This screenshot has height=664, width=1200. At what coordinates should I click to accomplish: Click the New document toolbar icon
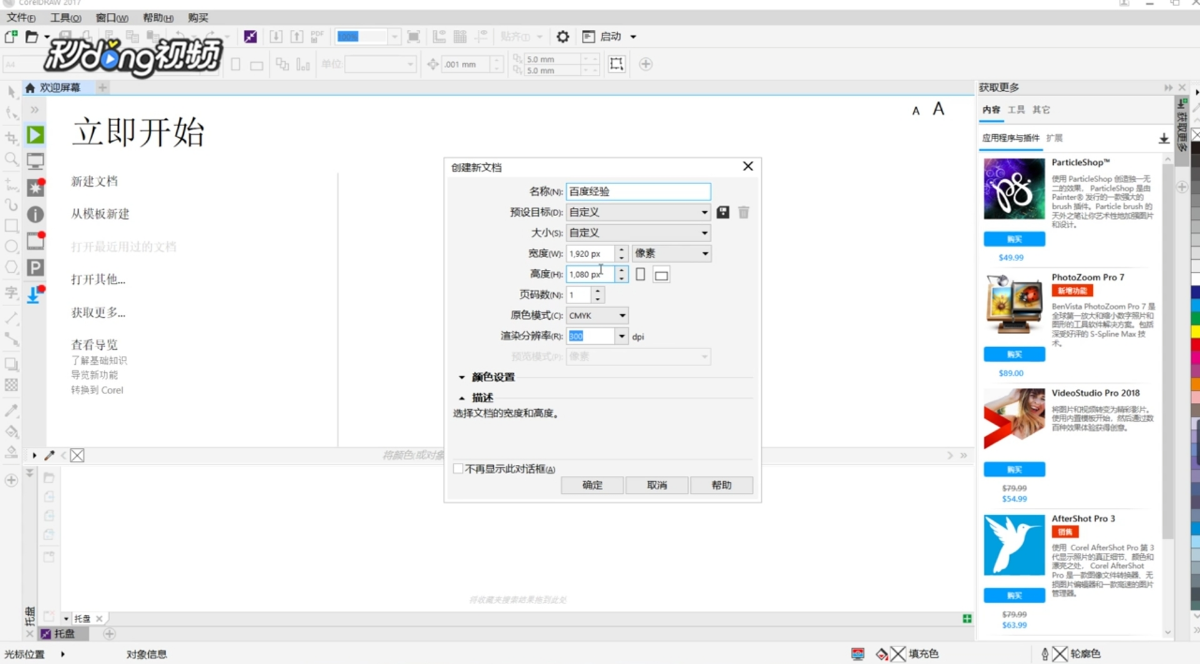point(11,37)
